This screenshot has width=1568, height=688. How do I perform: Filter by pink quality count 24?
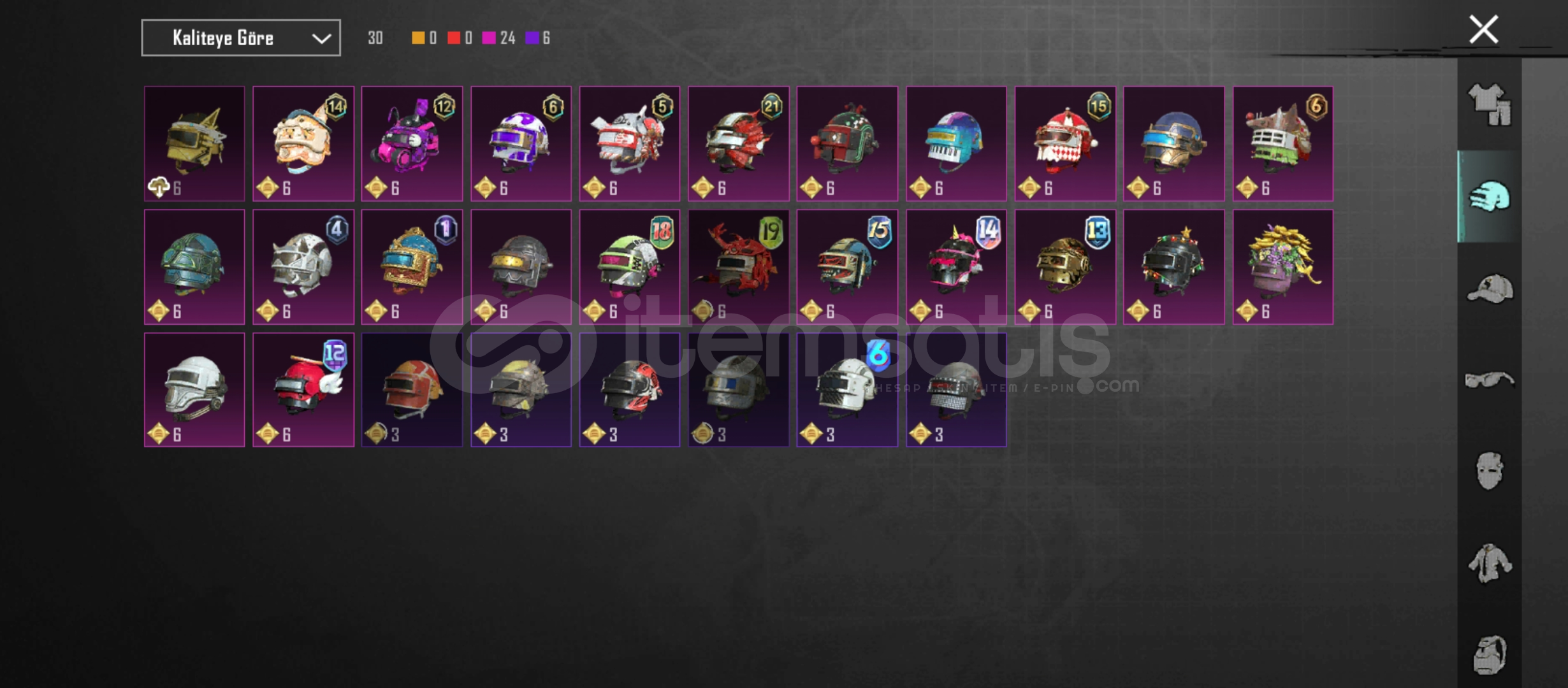[499, 38]
